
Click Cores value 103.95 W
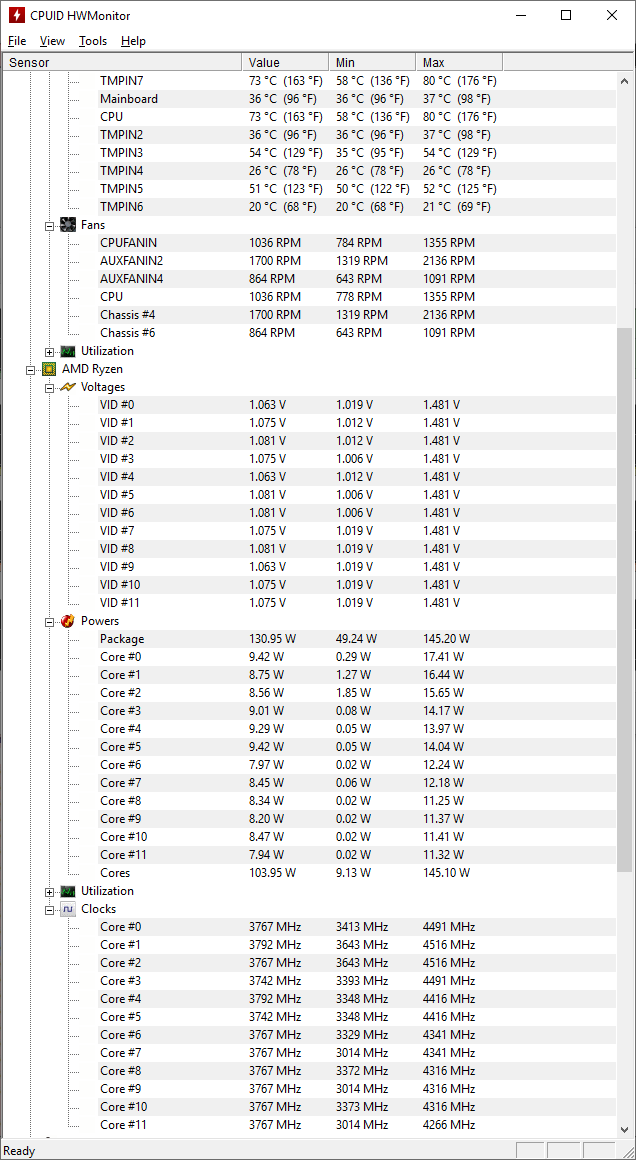tap(272, 872)
